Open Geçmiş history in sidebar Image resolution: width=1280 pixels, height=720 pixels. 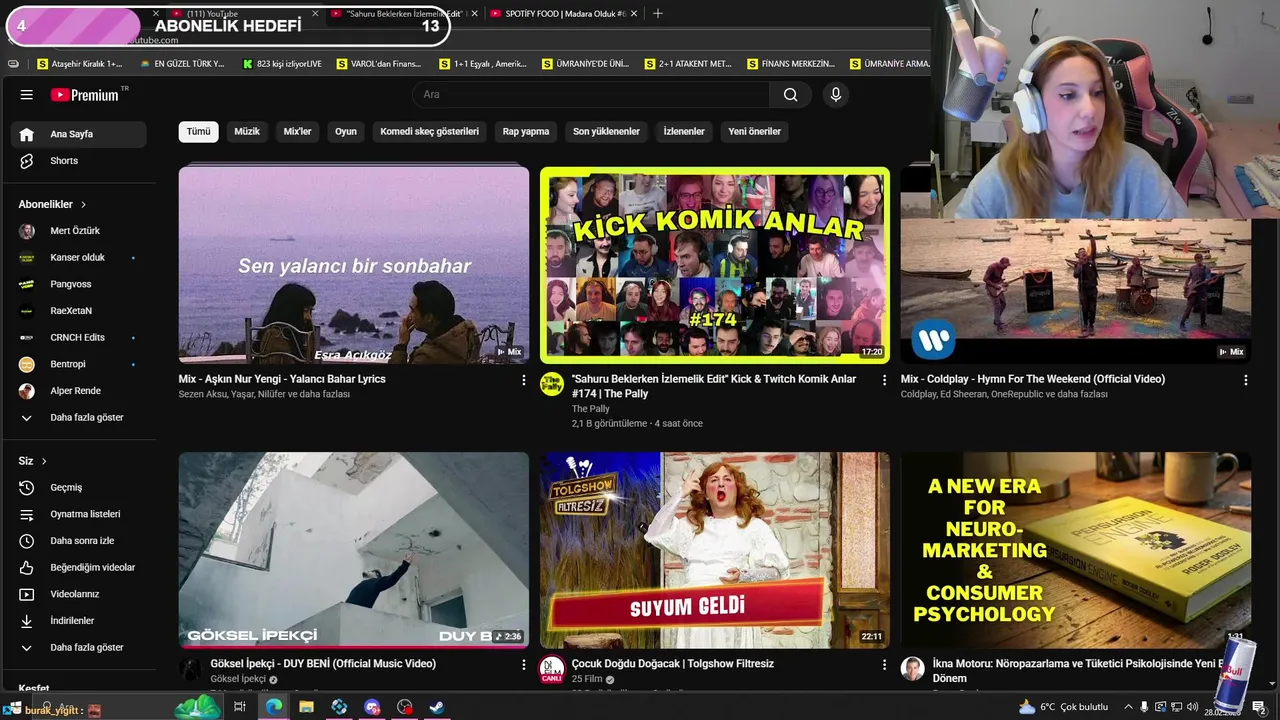79,488
